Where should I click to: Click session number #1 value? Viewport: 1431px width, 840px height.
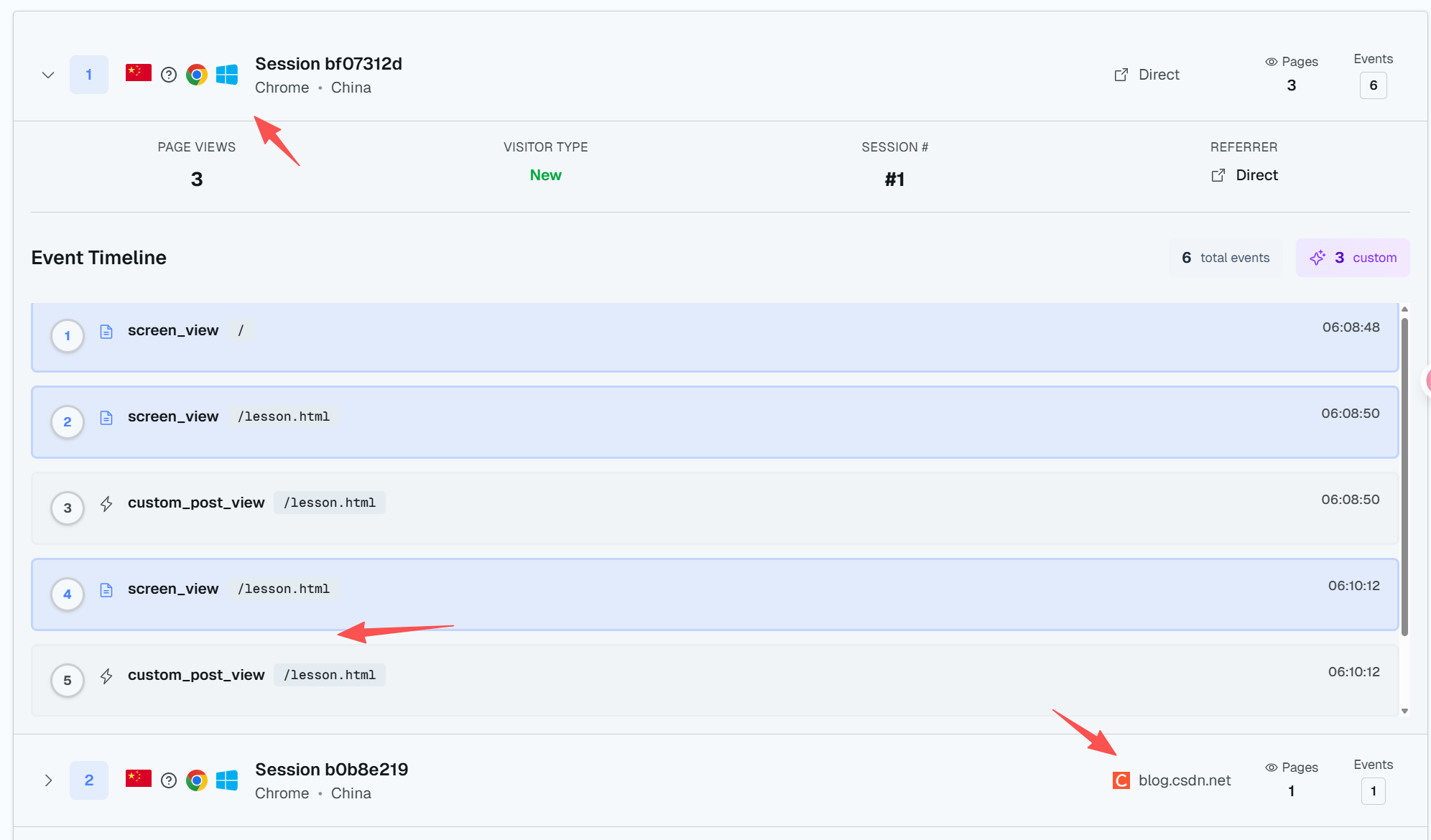coord(894,179)
